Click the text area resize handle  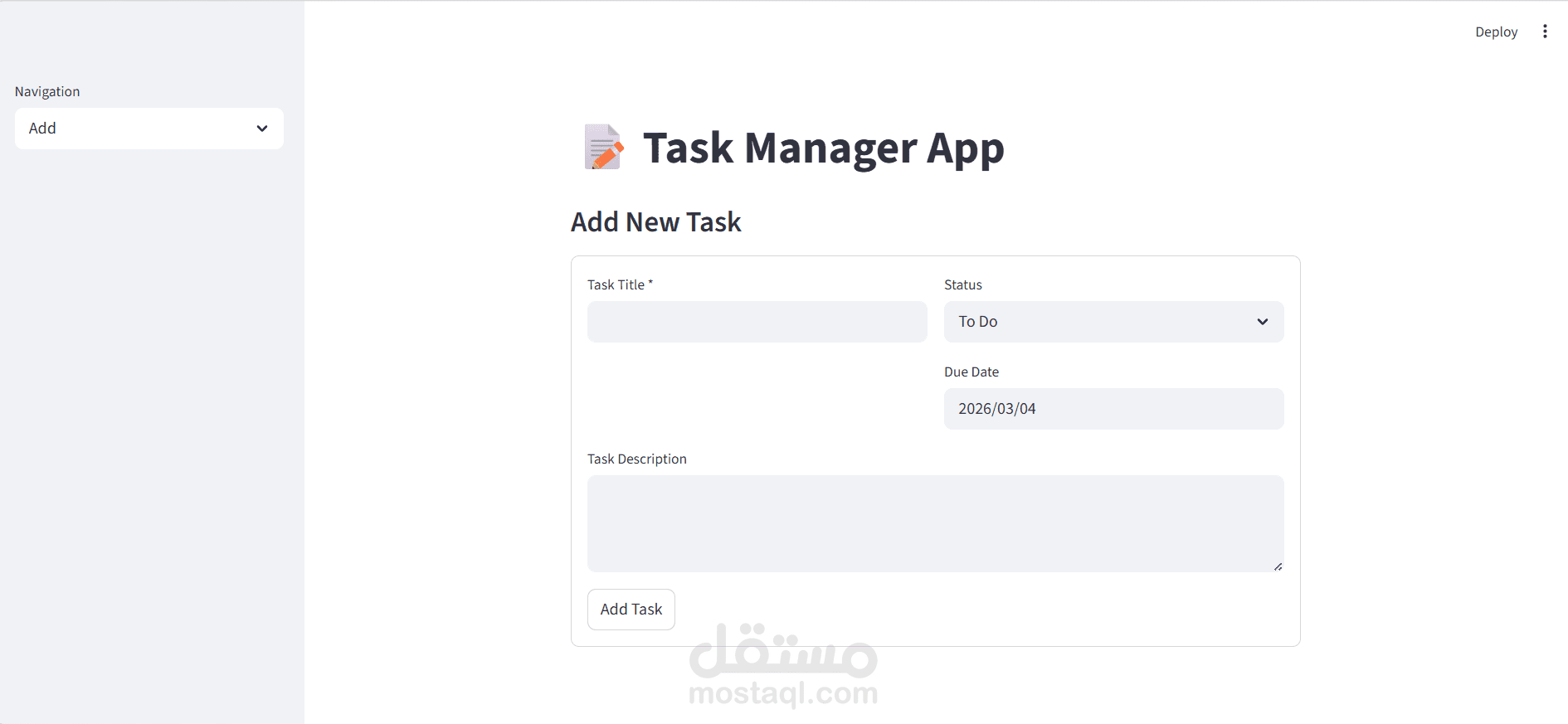(1278, 566)
